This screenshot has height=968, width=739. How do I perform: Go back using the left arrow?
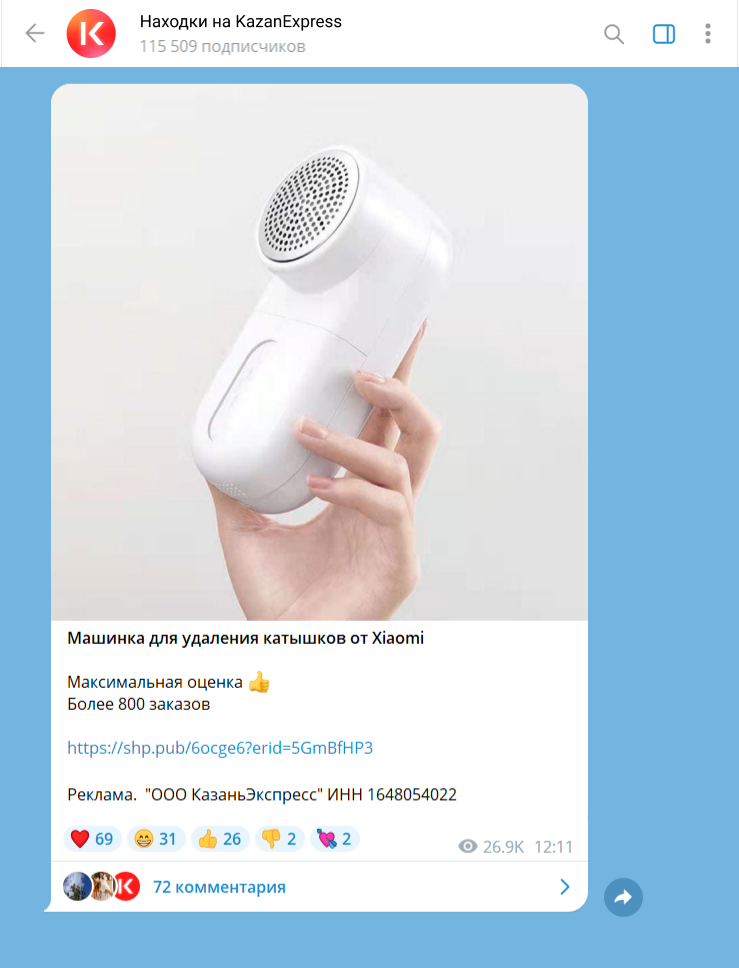click(35, 33)
